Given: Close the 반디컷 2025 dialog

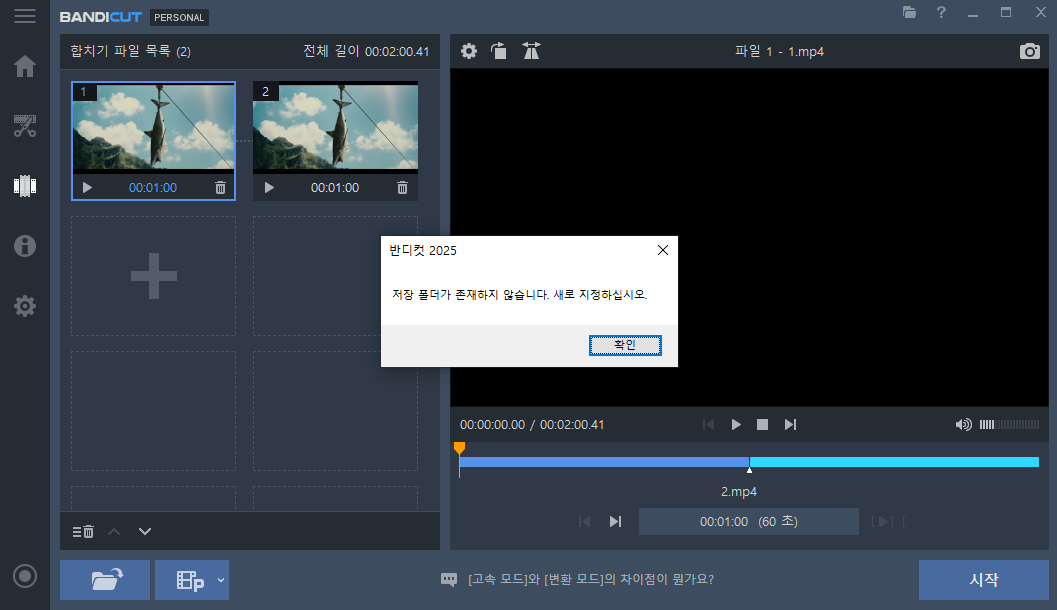Looking at the screenshot, I should click(x=663, y=250).
